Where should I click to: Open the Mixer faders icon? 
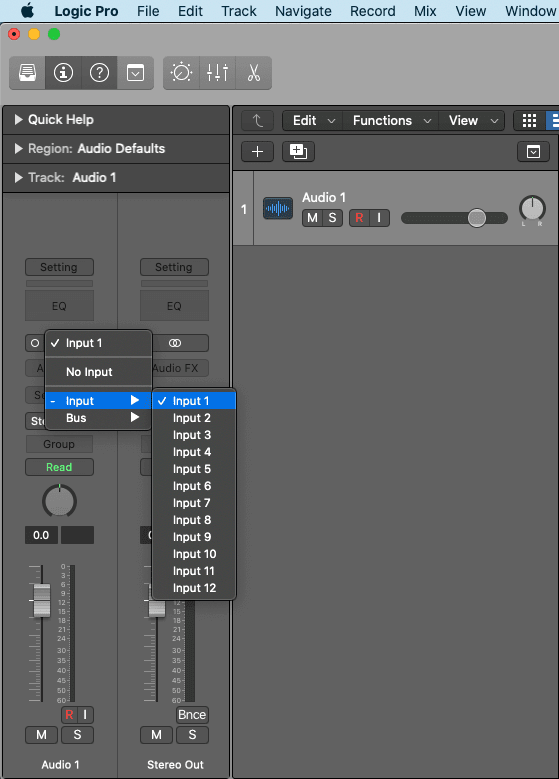(x=217, y=73)
